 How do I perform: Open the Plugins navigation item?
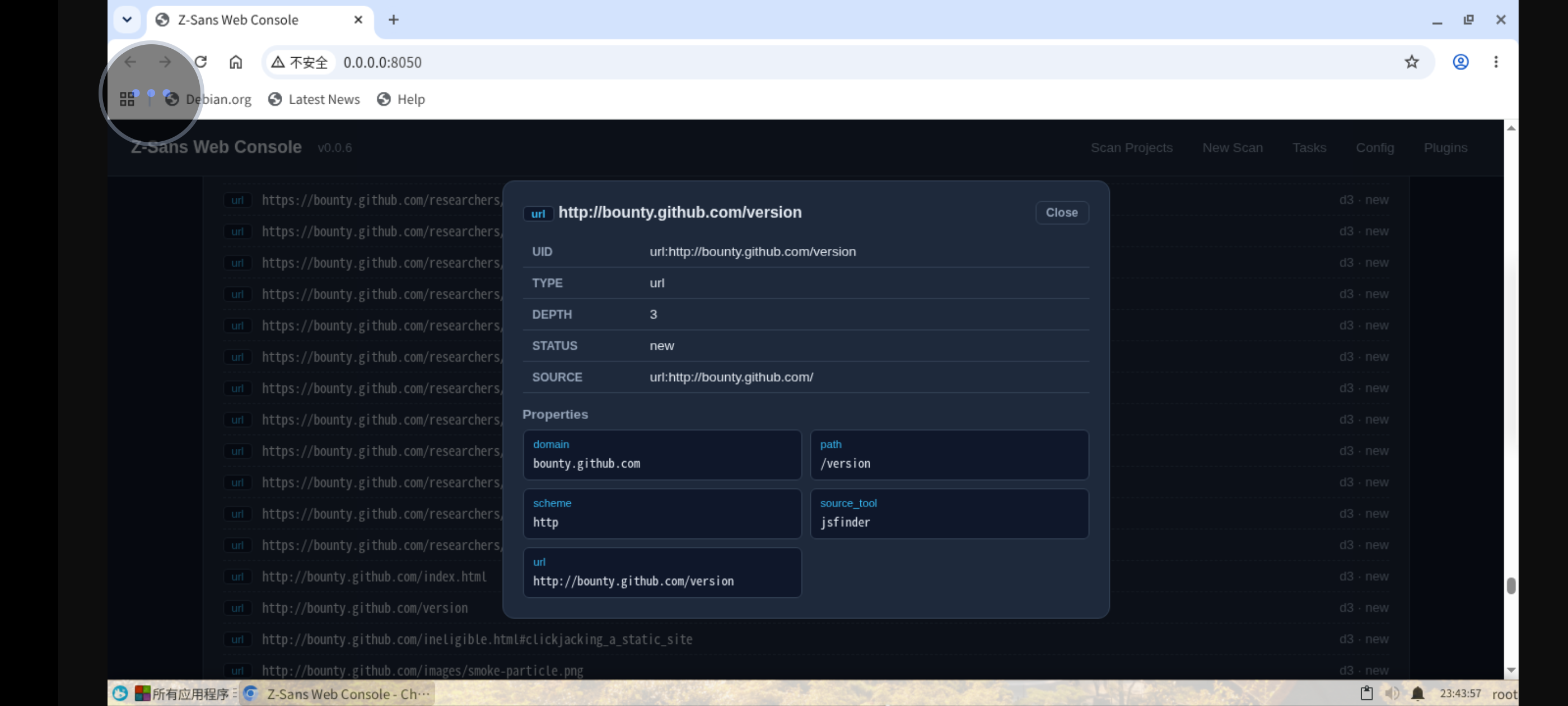[x=1446, y=148]
